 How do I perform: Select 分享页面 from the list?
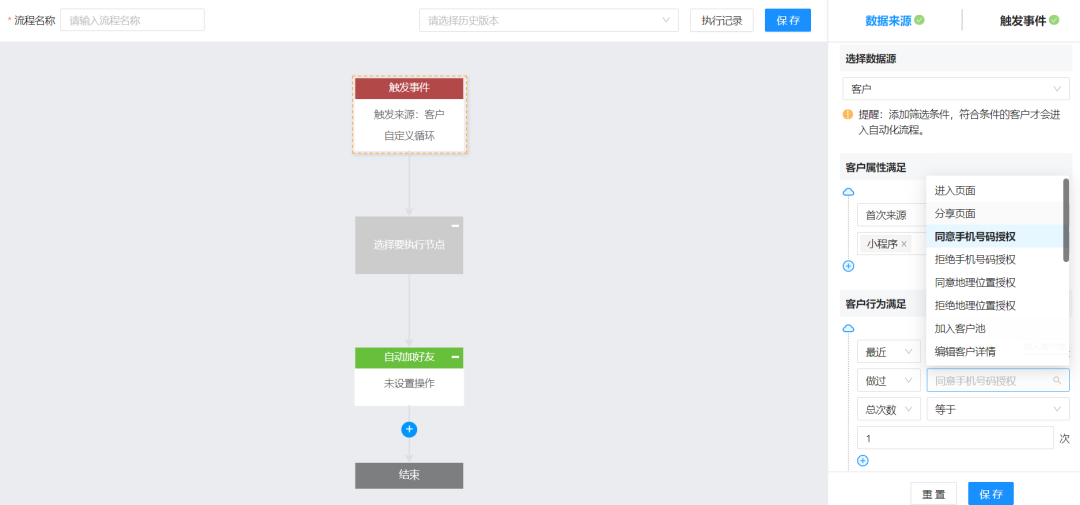point(995,214)
